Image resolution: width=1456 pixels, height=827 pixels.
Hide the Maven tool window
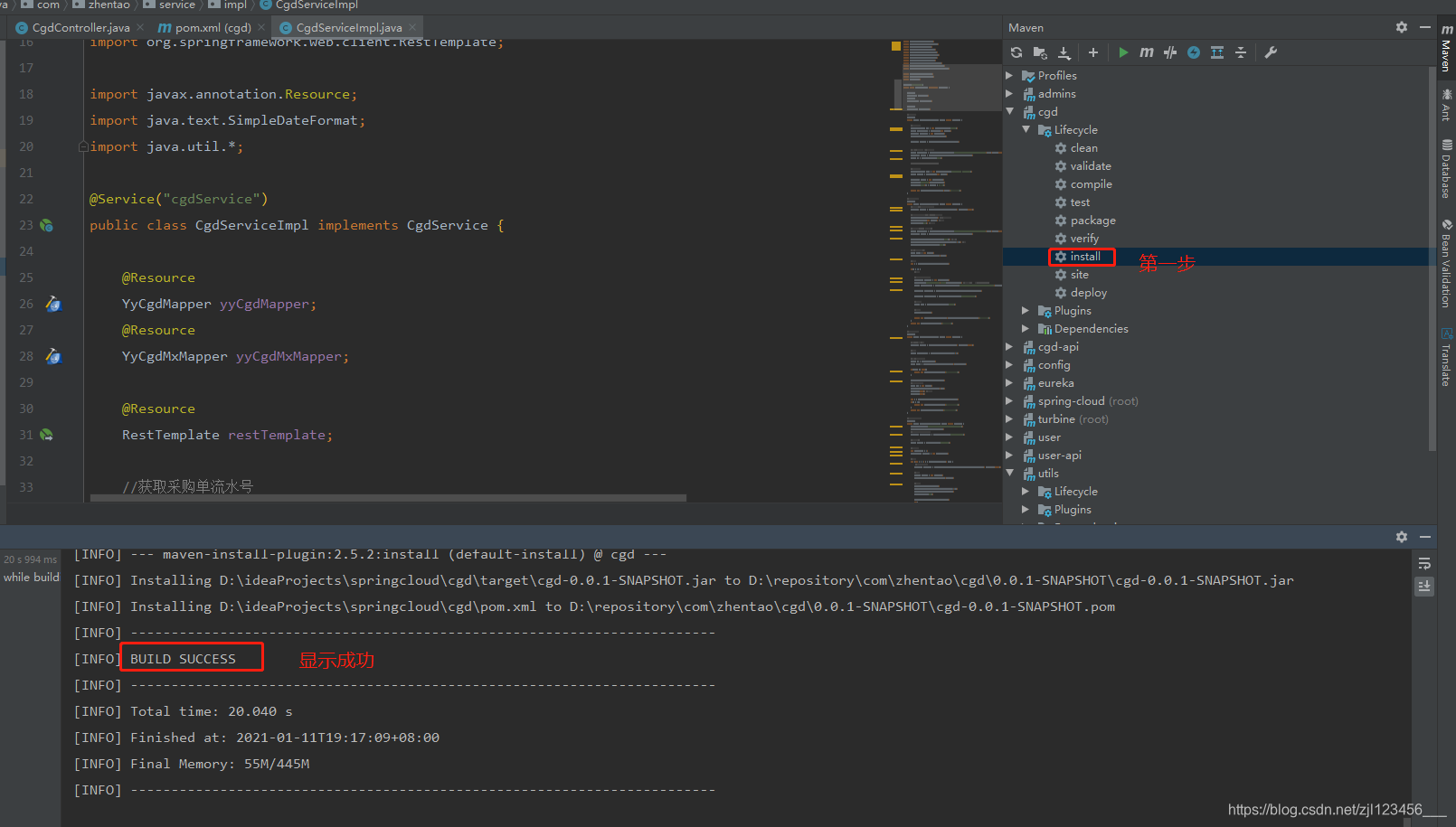click(x=1425, y=27)
